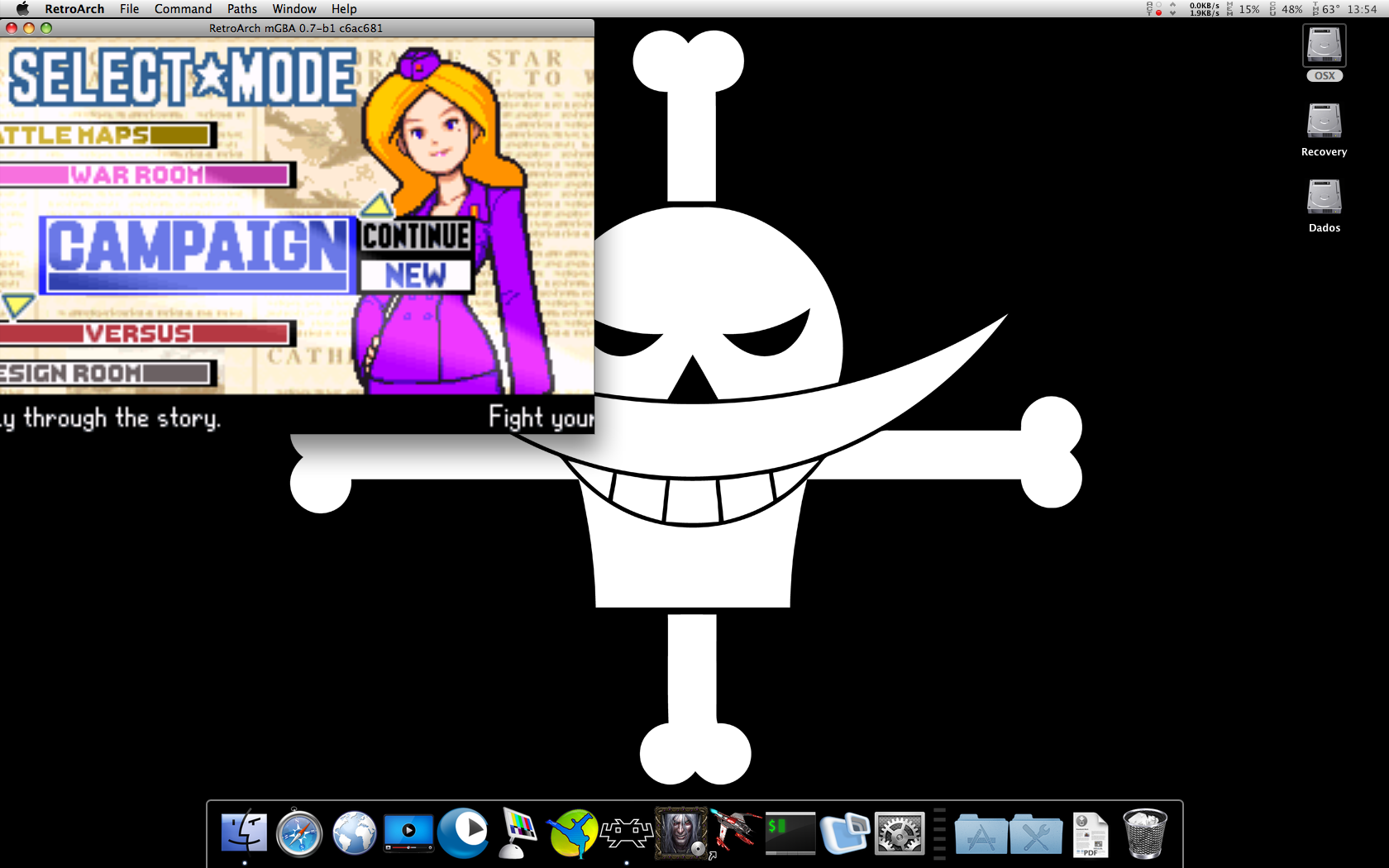Open the Applications folder in the dock
This screenshot has width=1389, height=868.
pyautogui.click(x=981, y=833)
